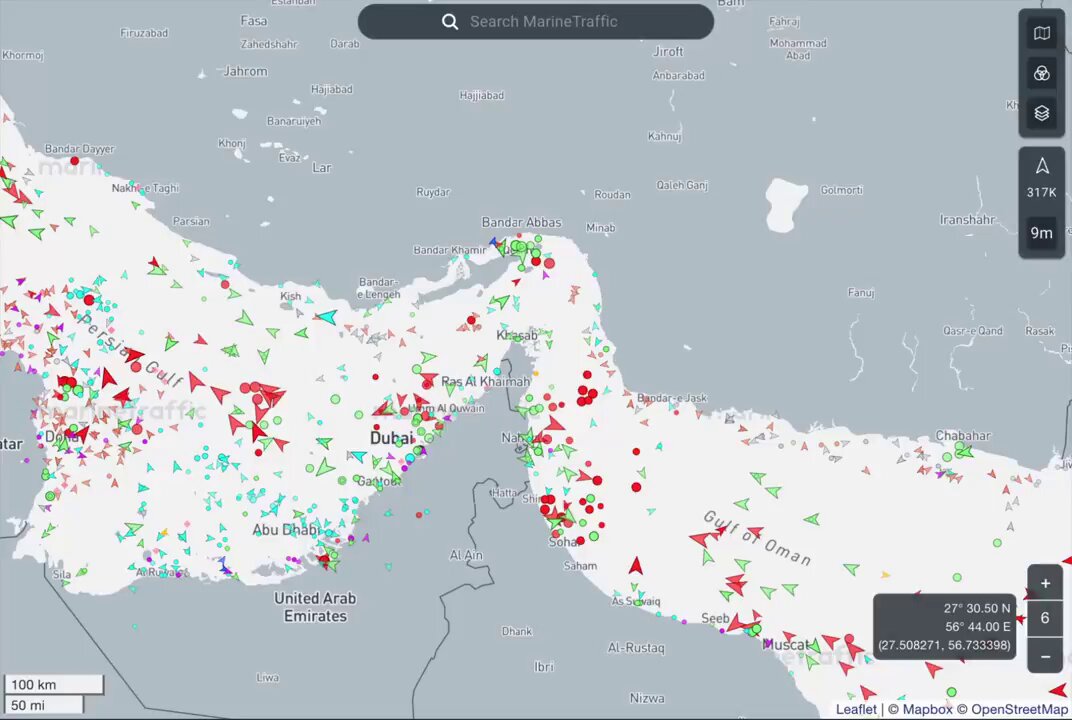Open the map filters circles icon
This screenshot has width=1072, height=720.
[x=1041, y=73]
